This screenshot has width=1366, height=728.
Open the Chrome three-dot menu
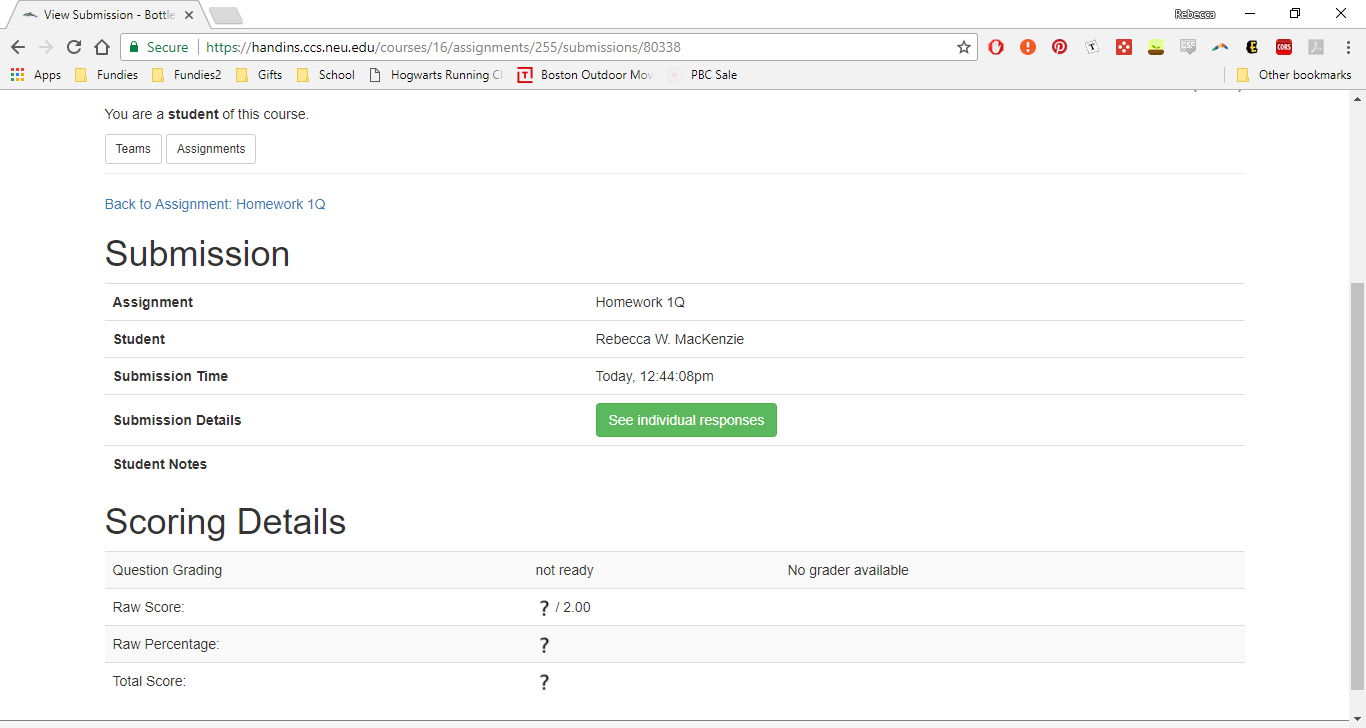pyautogui.click(x=1347, y=47)
